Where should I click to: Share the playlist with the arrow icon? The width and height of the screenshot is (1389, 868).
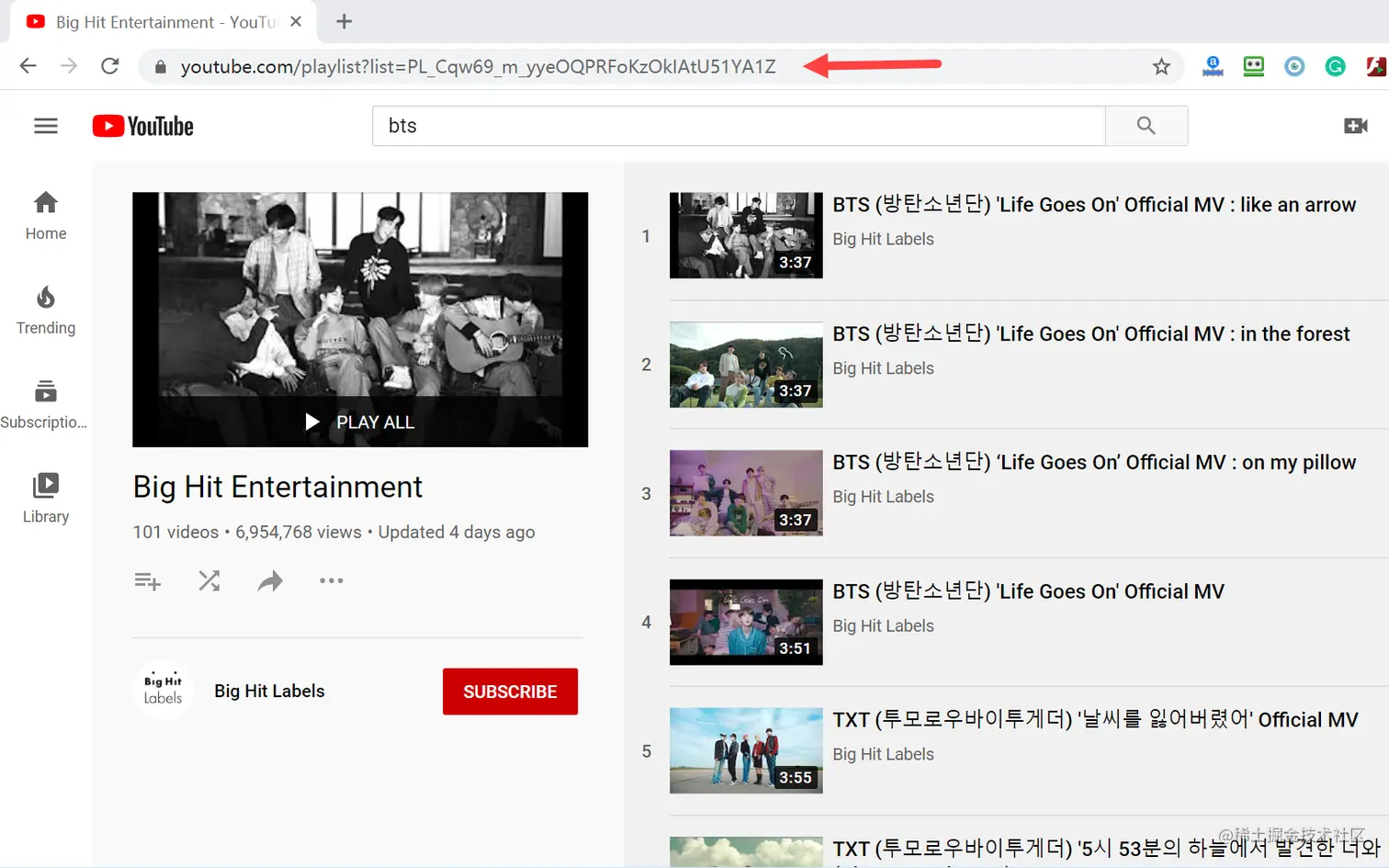point(270,581)
